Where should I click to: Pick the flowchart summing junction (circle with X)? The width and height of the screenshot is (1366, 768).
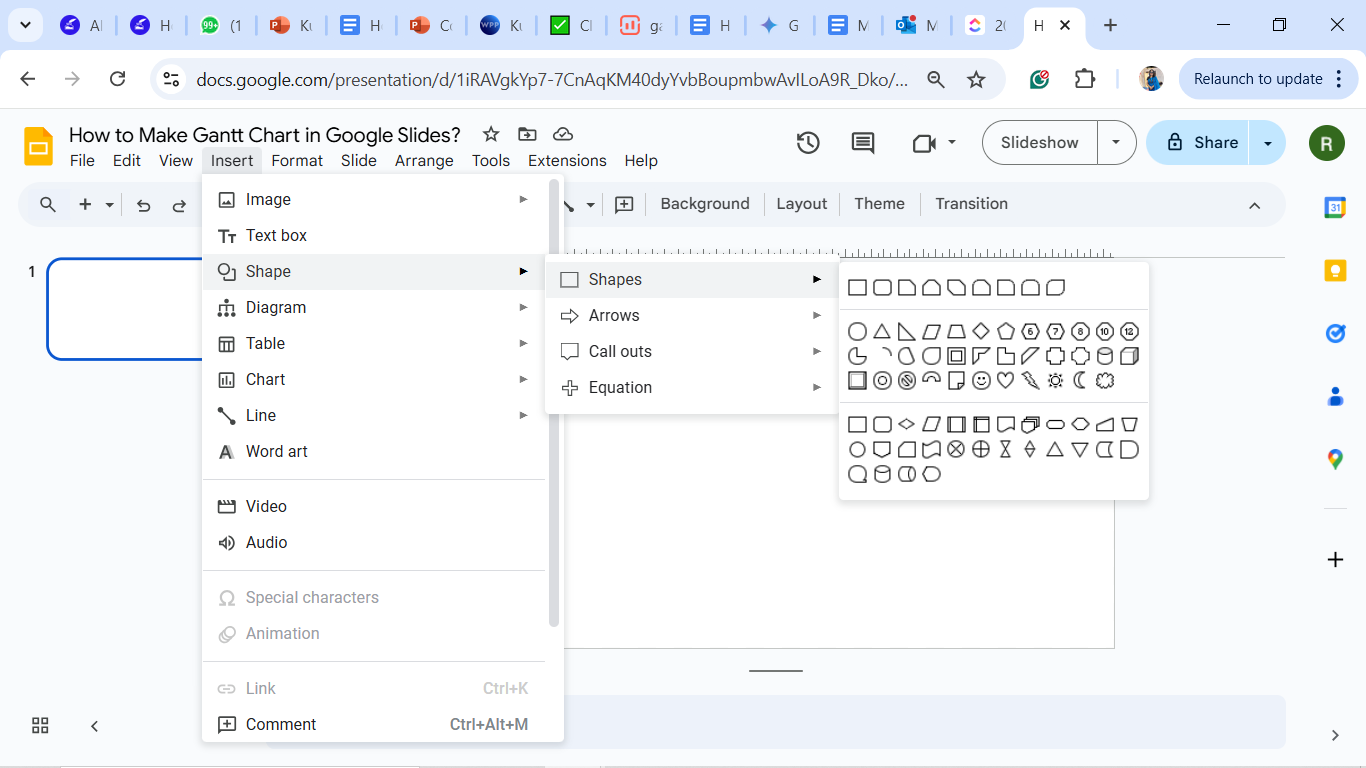[956, 450]
